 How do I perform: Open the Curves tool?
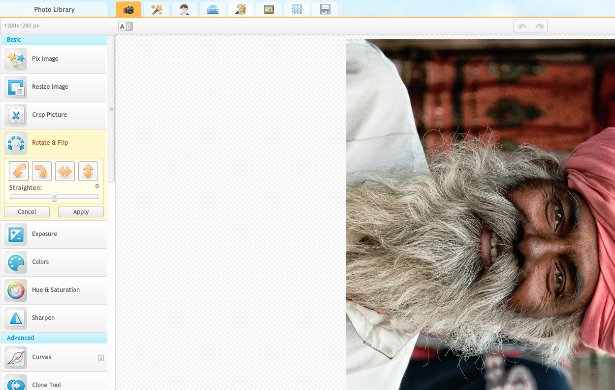click(54, 357)
